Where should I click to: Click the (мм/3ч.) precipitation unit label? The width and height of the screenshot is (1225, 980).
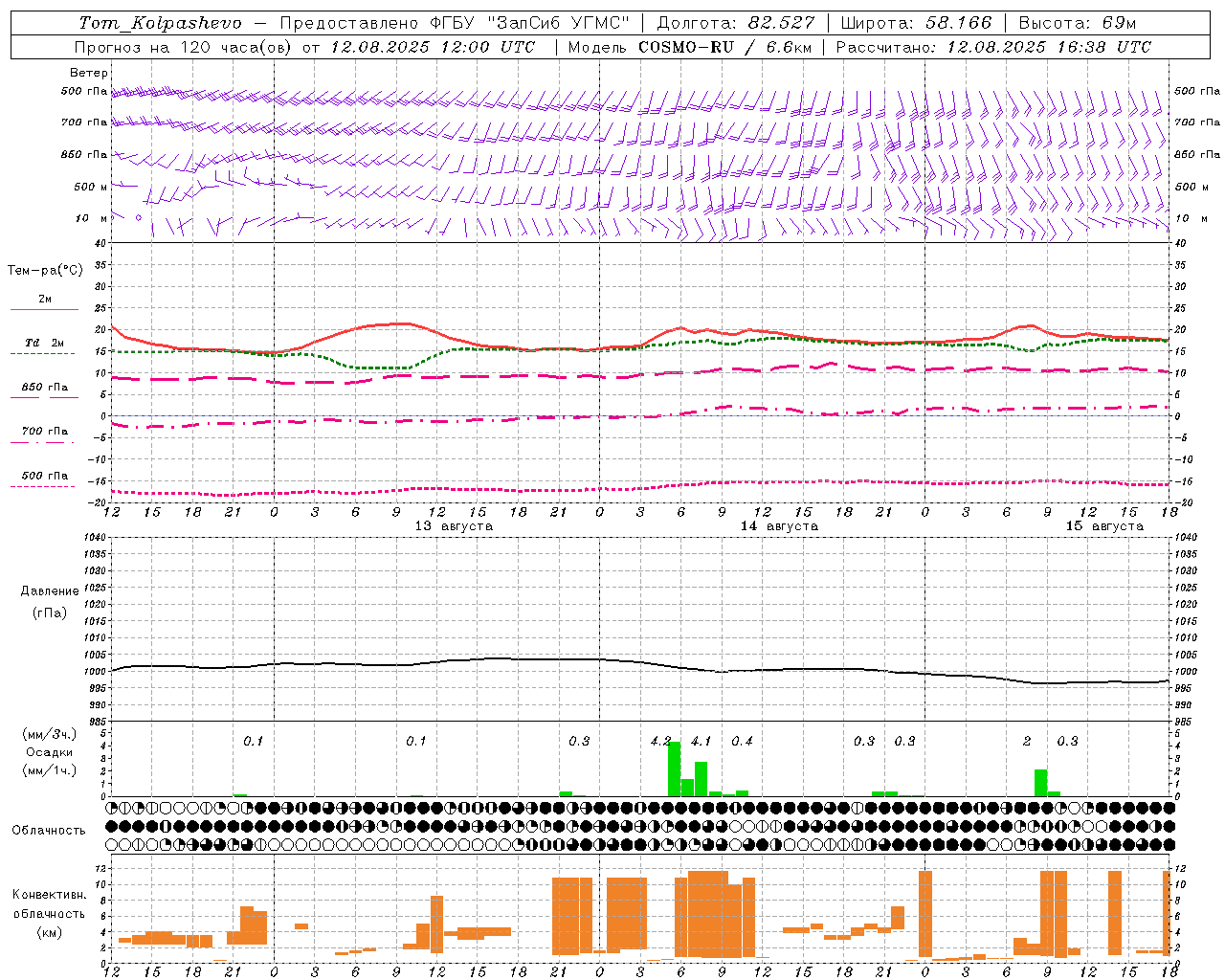pos(50,735)
